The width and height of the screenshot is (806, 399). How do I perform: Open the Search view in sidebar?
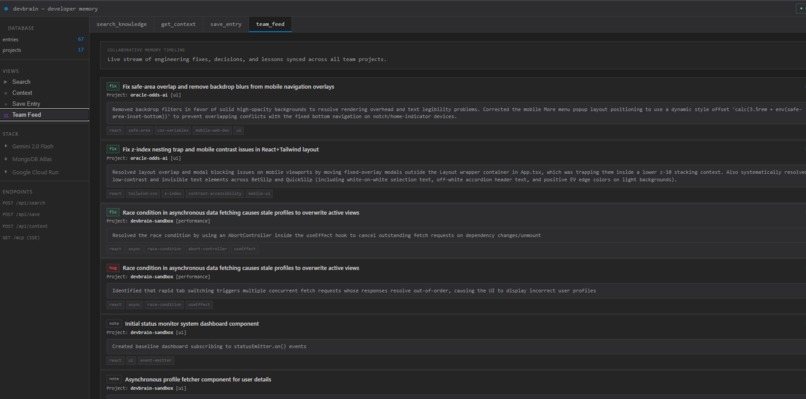[x=45, y=82]
